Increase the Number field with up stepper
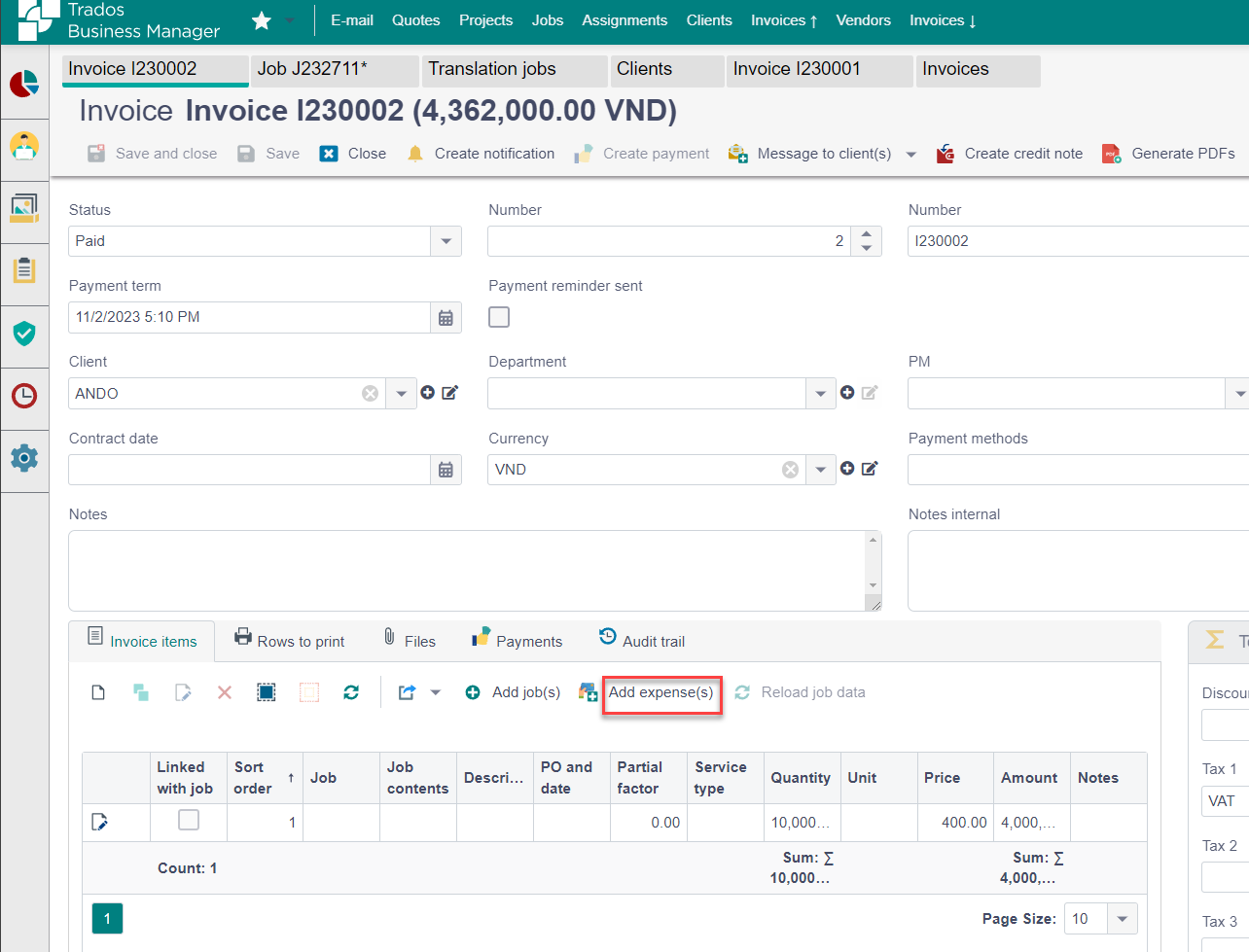 tap(866, 234)
